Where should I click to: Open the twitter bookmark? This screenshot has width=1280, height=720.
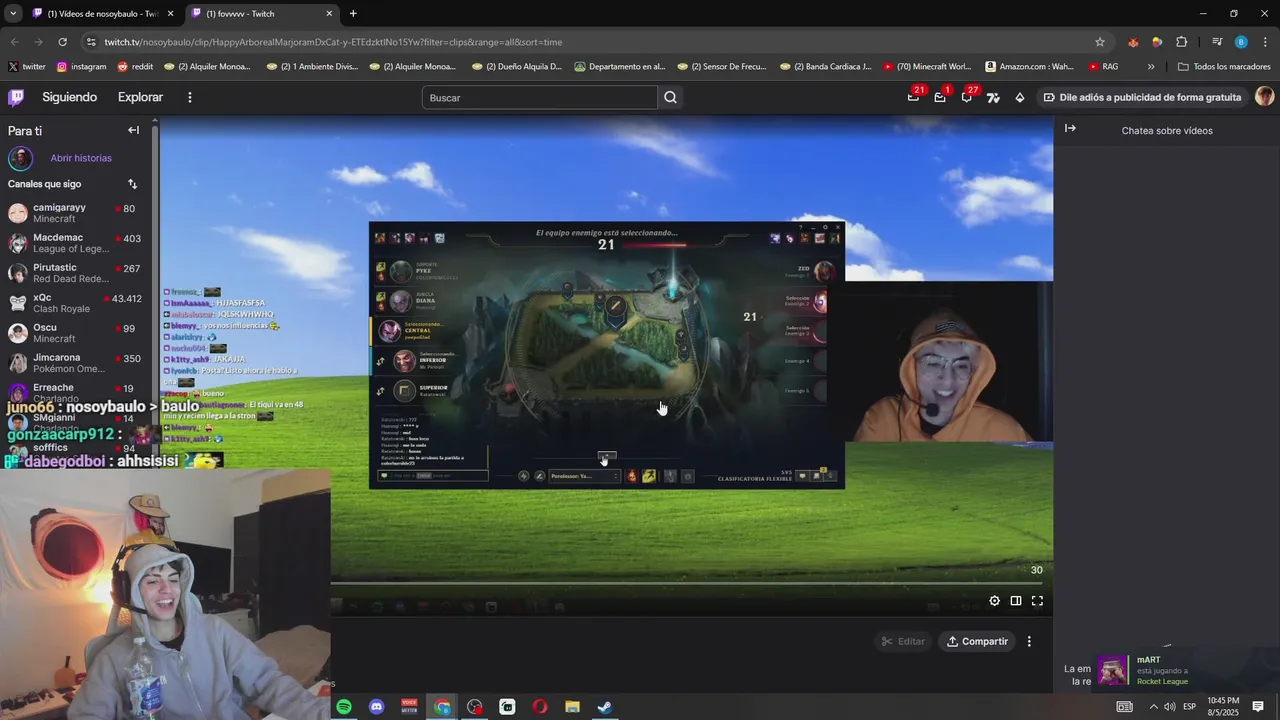(x=26, y=67)
